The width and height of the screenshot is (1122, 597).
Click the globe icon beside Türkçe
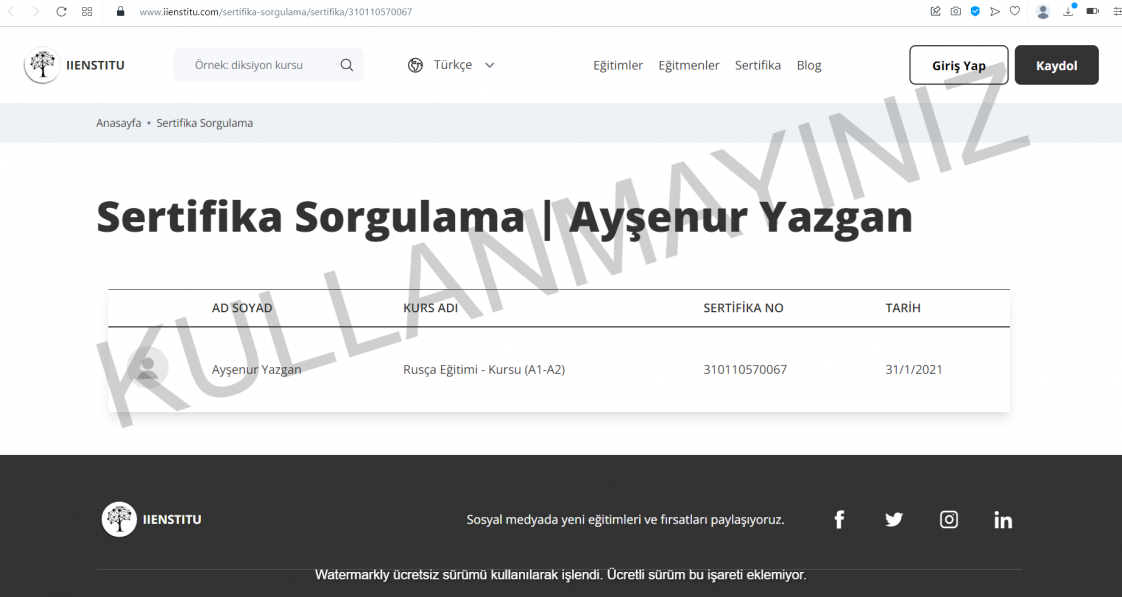point(415,64)
